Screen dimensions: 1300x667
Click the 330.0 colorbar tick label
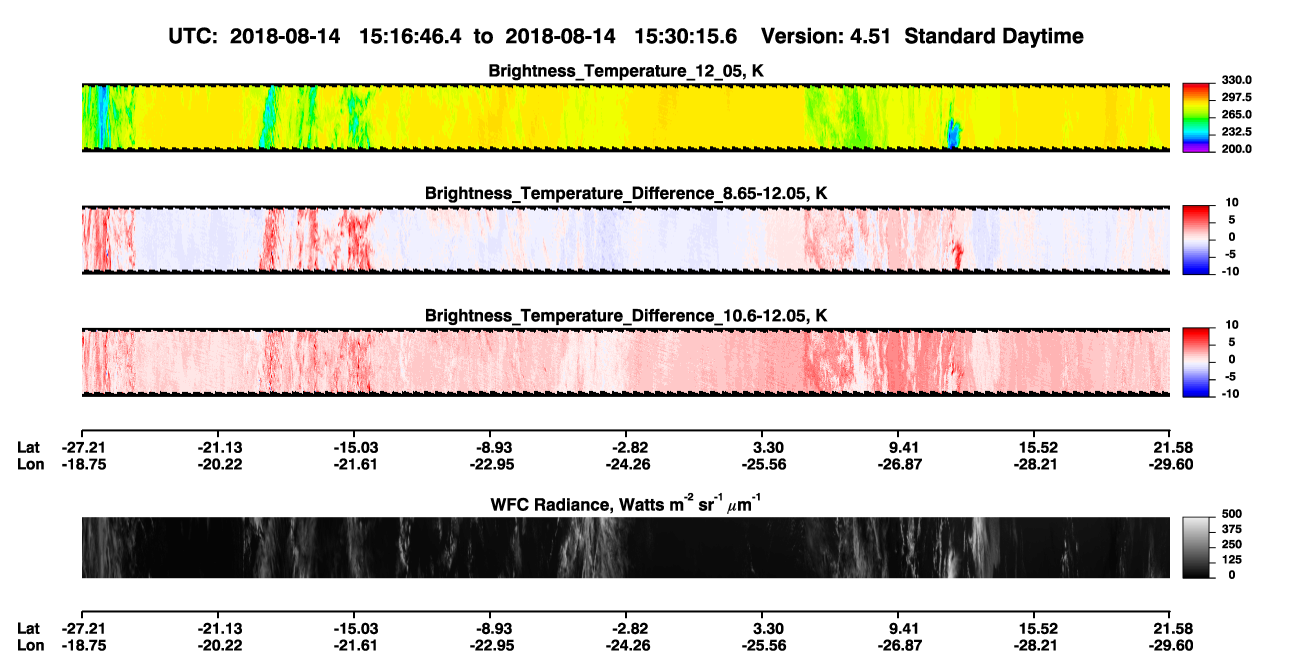[x=1234, y=80]
